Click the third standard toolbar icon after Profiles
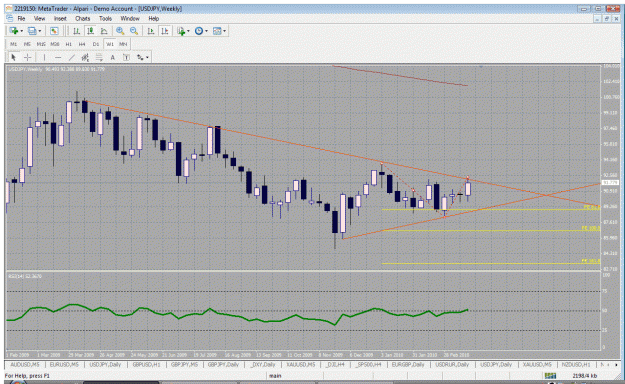 (x=54, y=31)
